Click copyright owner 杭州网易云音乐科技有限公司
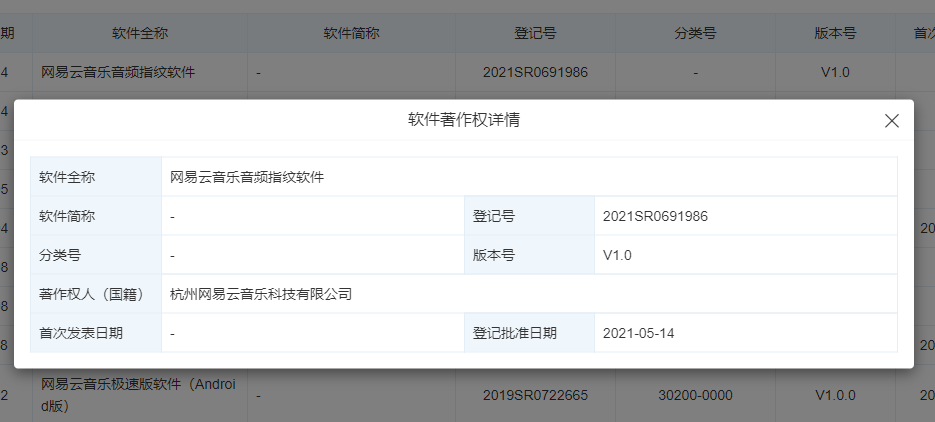The height and width of the screenshot is (422, 935). (261, 294)
